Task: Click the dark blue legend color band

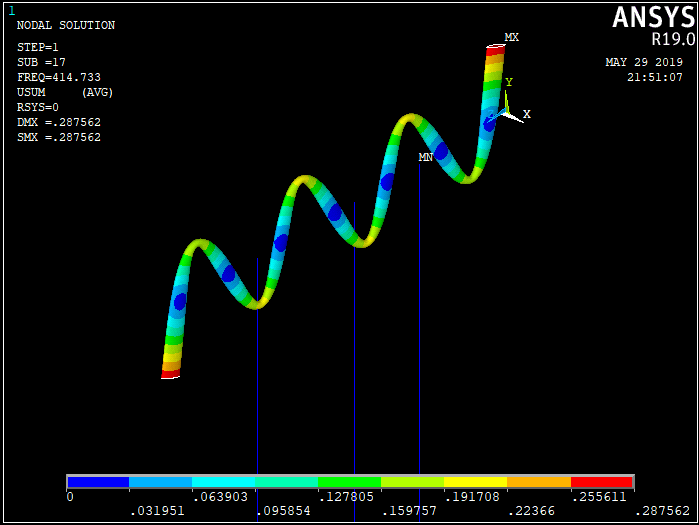Action: click(x=98, y=482)
